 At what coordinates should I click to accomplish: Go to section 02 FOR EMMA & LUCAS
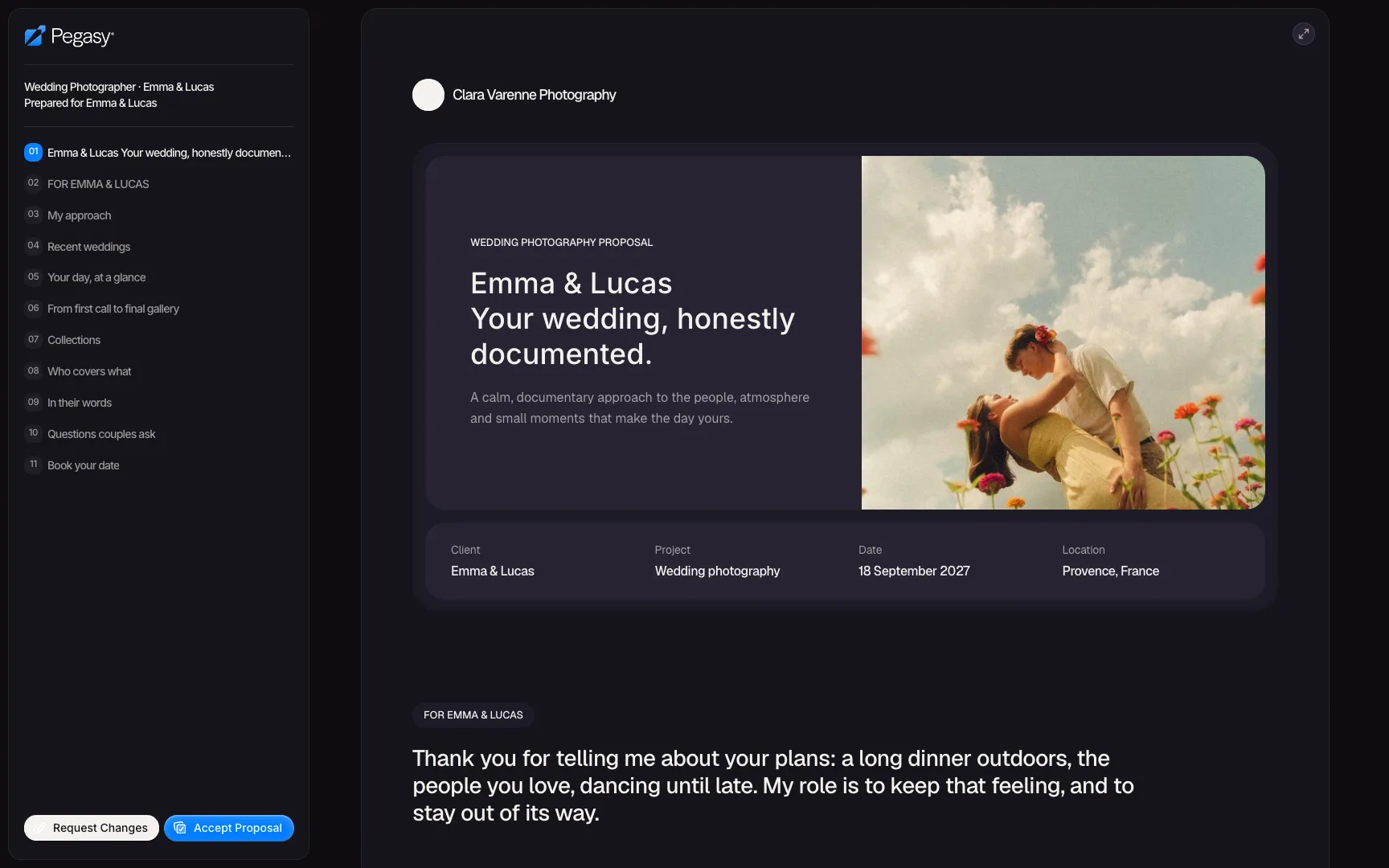click(158, 184)
